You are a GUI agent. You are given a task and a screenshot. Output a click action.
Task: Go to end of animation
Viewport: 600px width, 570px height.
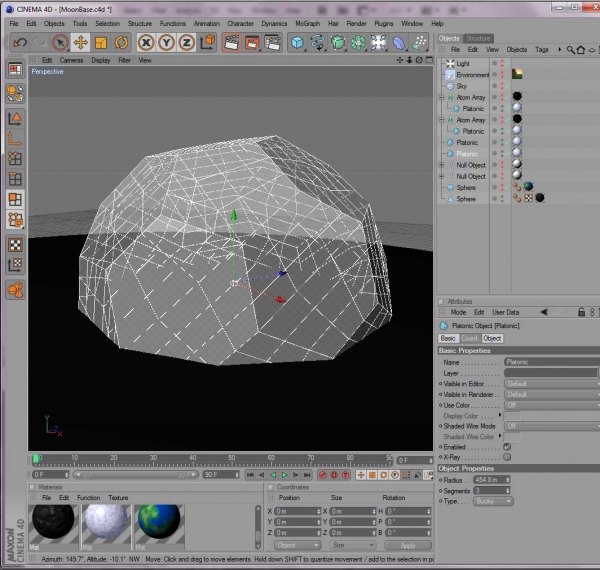[307, 475]
